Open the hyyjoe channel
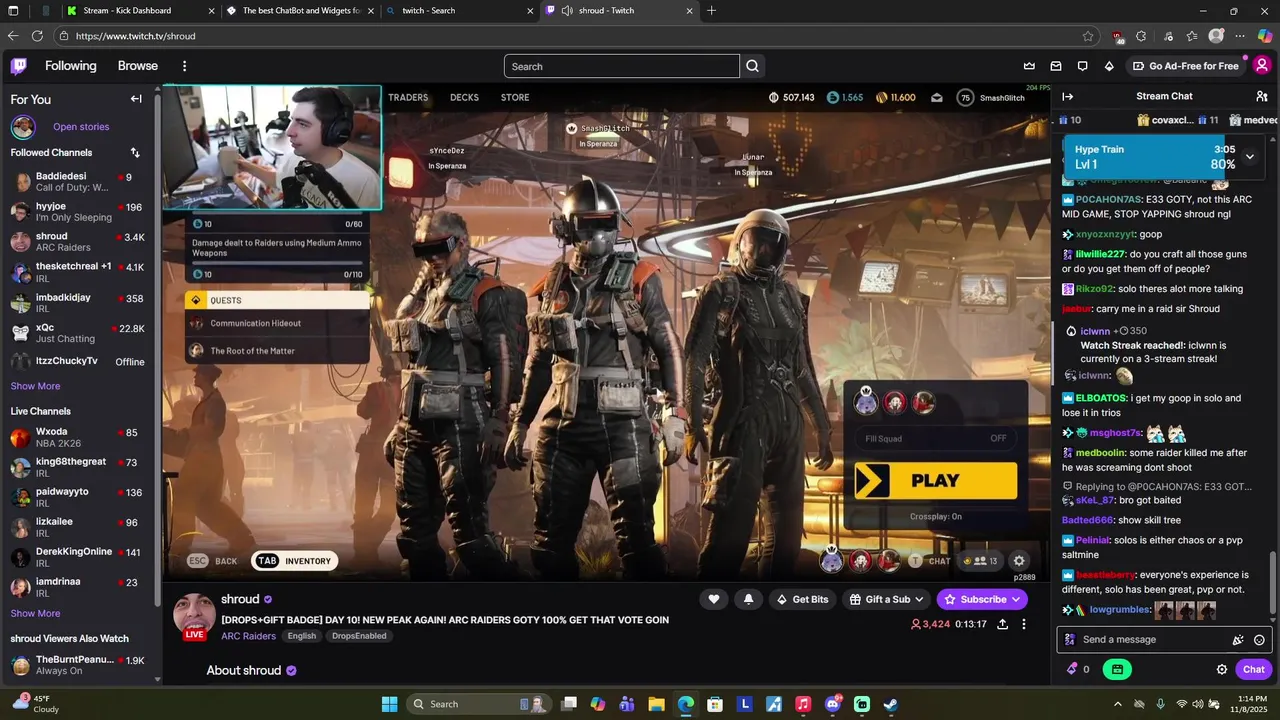The height and width of the screenshot is (720, 1280). point(80,212)
